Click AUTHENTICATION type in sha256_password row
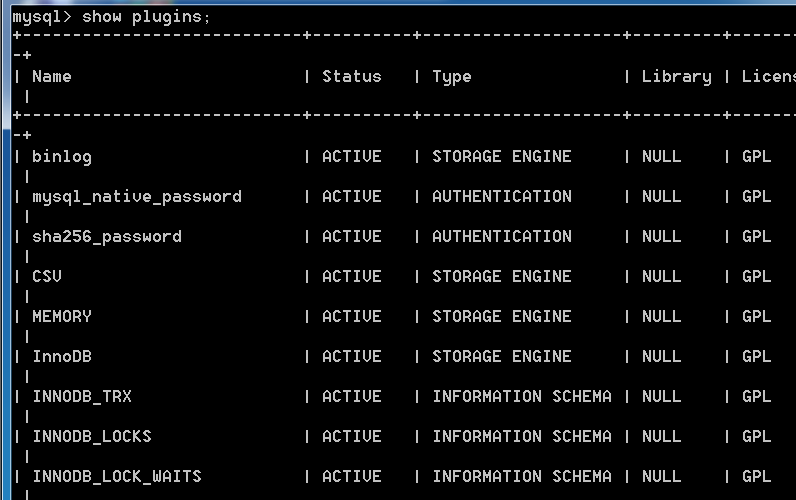Image resolution: width=796 pixels, height=500 pixels. 501,237
